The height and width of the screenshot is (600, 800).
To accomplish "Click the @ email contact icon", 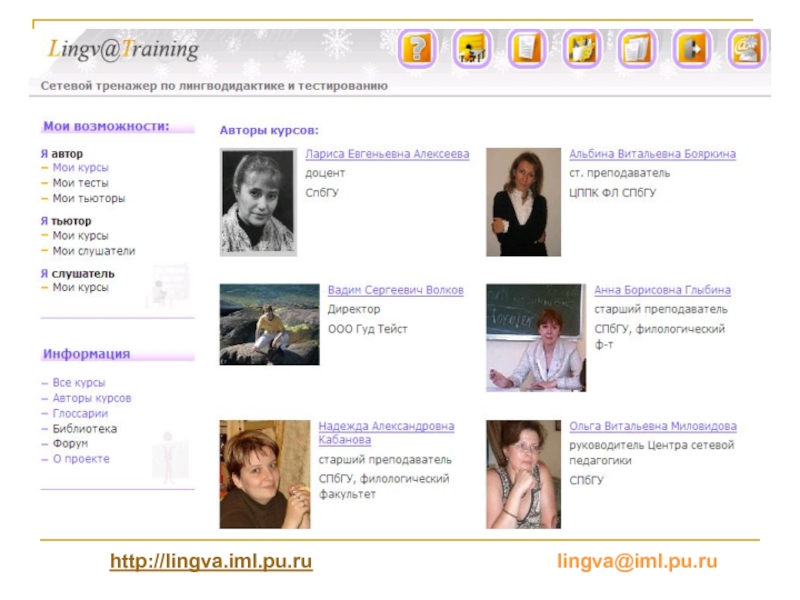I will [x=747, y=49].
